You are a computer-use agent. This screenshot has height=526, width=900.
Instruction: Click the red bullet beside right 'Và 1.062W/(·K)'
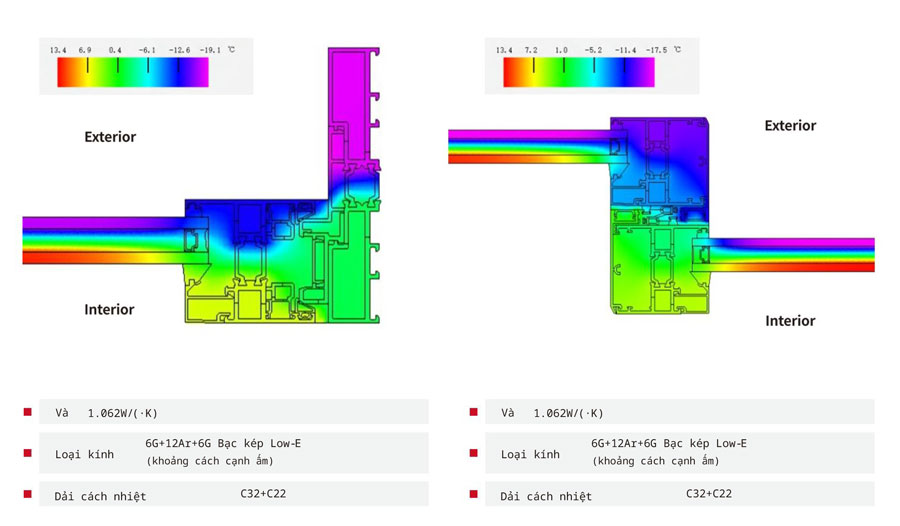click(x=474, y=412)
